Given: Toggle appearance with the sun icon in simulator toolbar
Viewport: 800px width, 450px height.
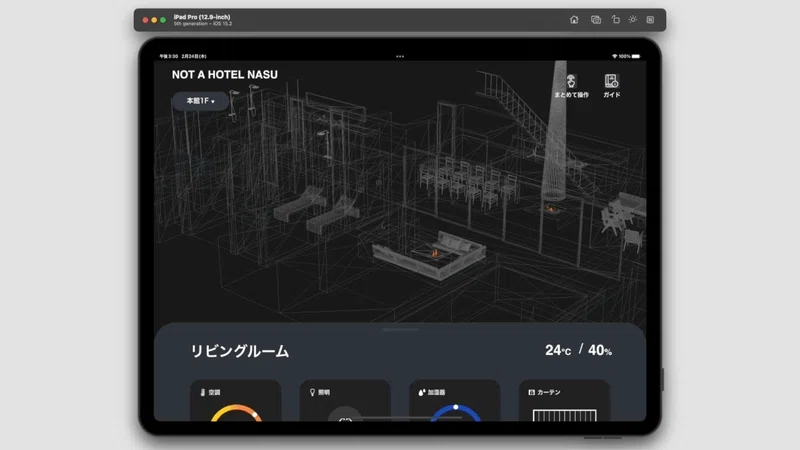Looking at the screenshot, I should (633, 19).
